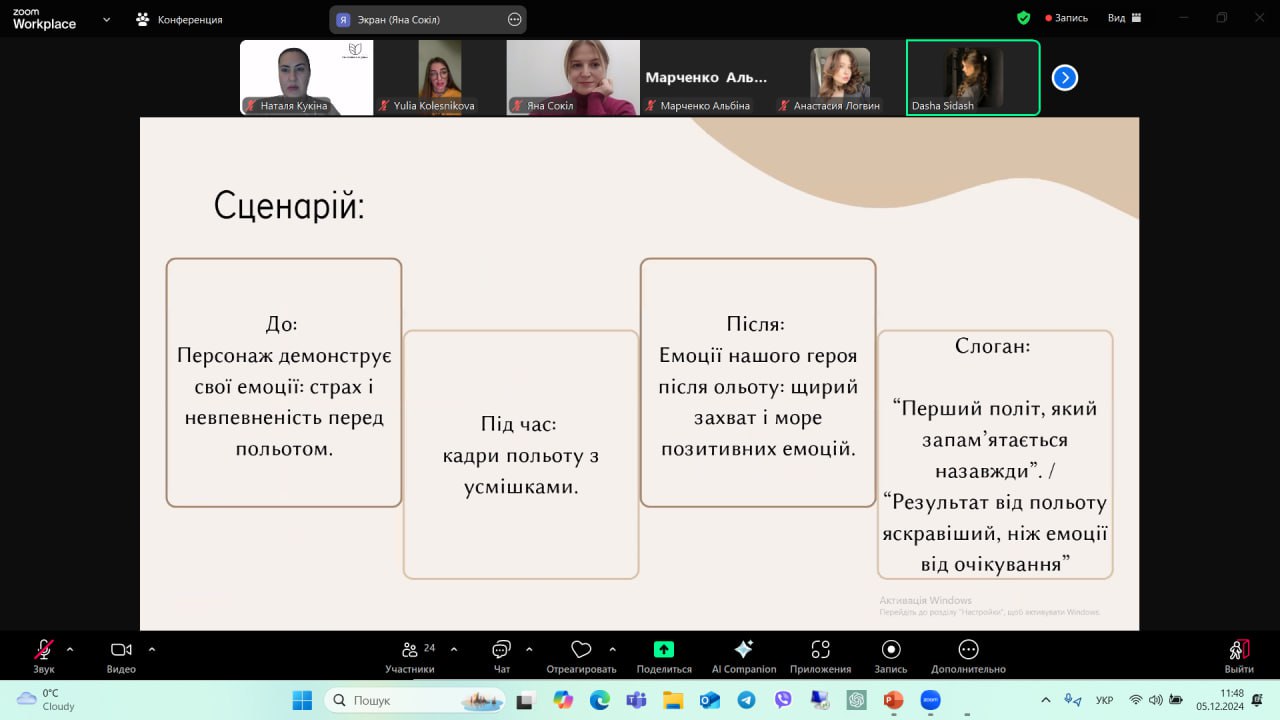1280x720 pixels.
Task: Open the Вид layout menu
Action: coord(1123,18)
